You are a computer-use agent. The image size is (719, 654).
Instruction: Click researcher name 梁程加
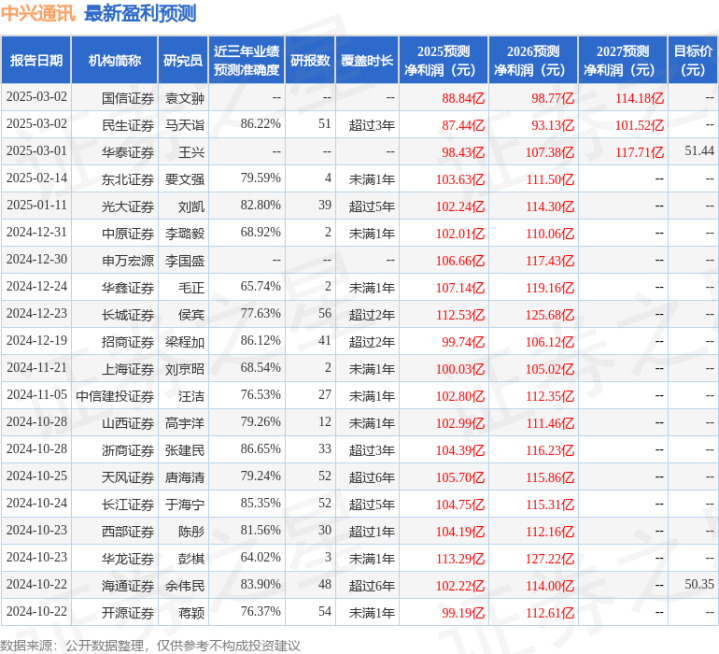185,342
